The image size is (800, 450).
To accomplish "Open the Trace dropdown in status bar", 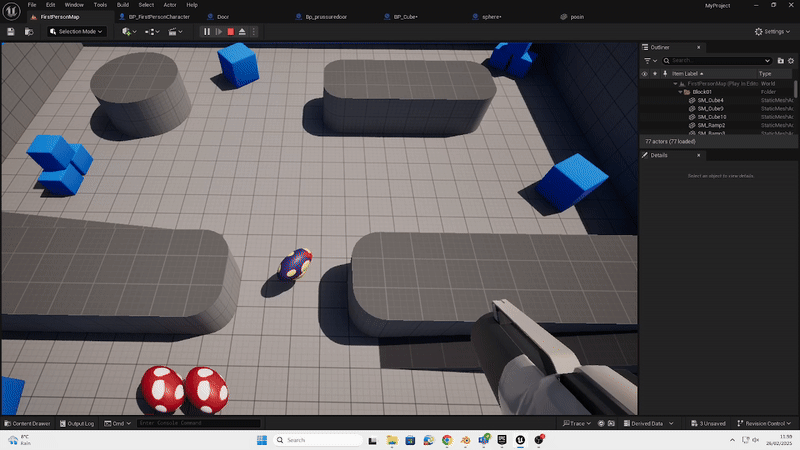I will [577, 423].
